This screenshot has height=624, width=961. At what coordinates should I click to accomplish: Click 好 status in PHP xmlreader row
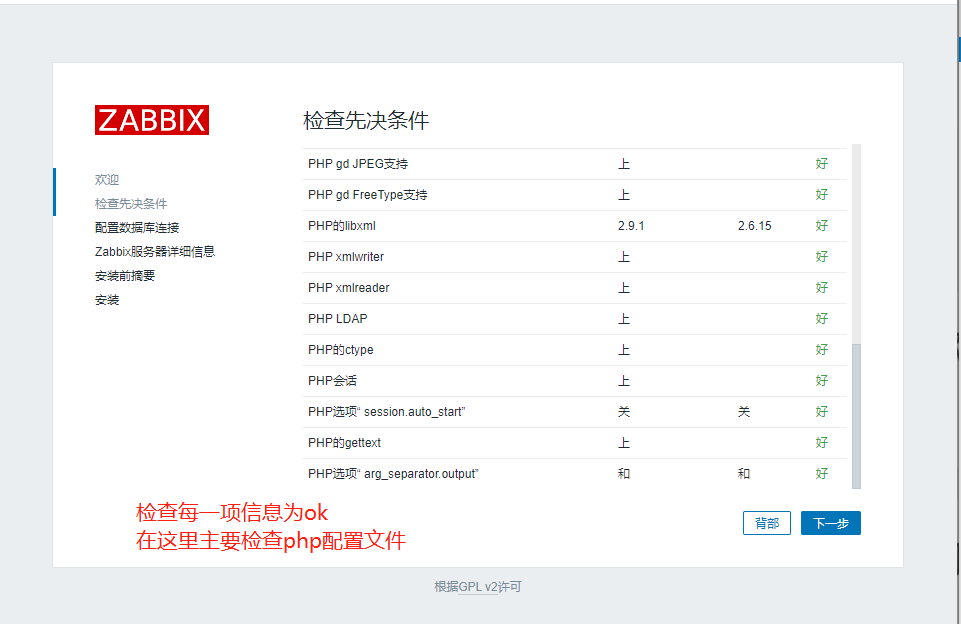pos(822,287)
